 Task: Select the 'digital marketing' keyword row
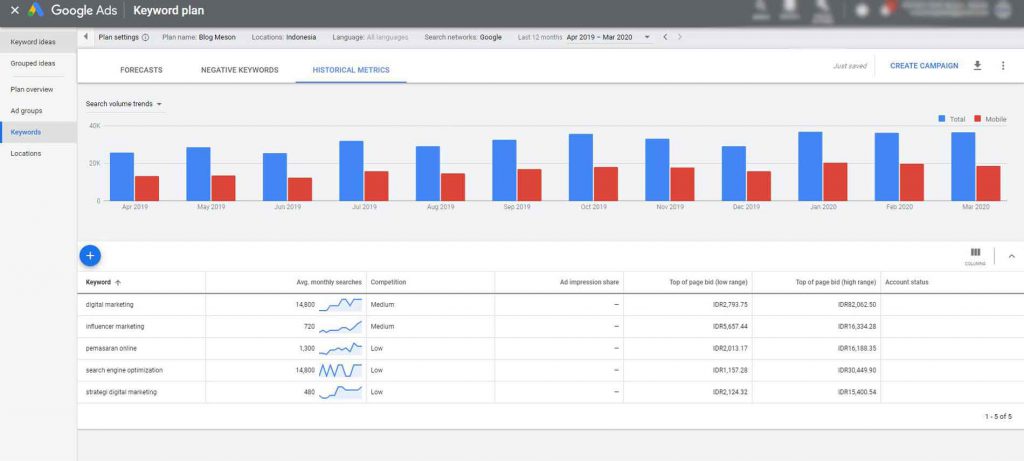pyautogui.click(x=551, y=305)
